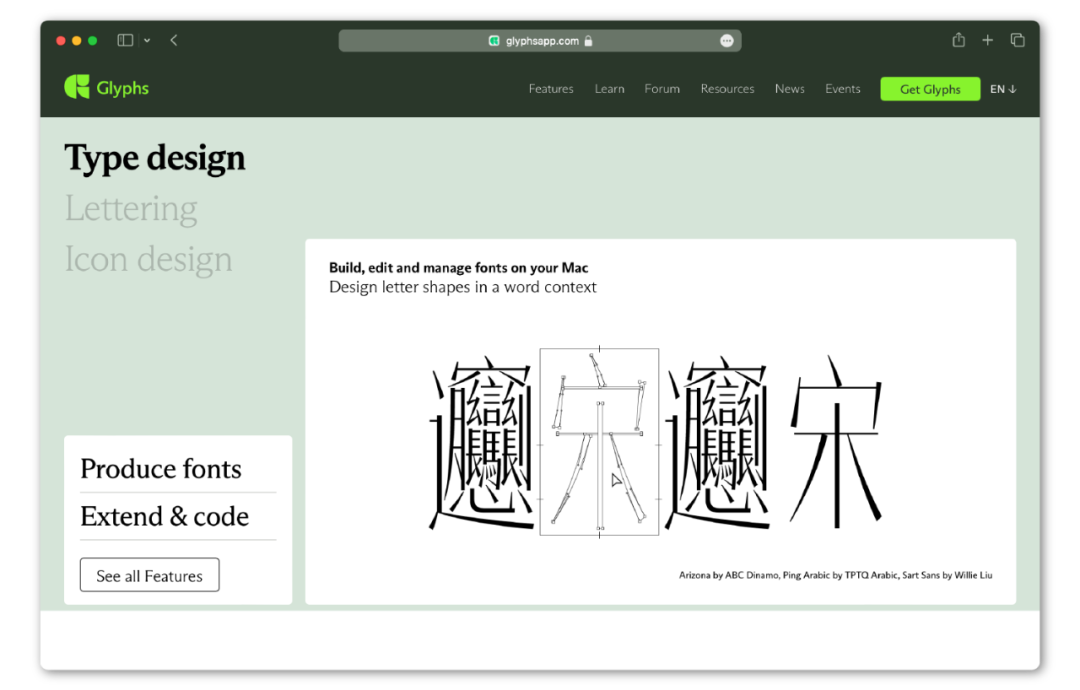The height and width of the screenshot is (690, 1080).
Task: Click the page options ellipsis in address bar
Action: pos(727,41)
